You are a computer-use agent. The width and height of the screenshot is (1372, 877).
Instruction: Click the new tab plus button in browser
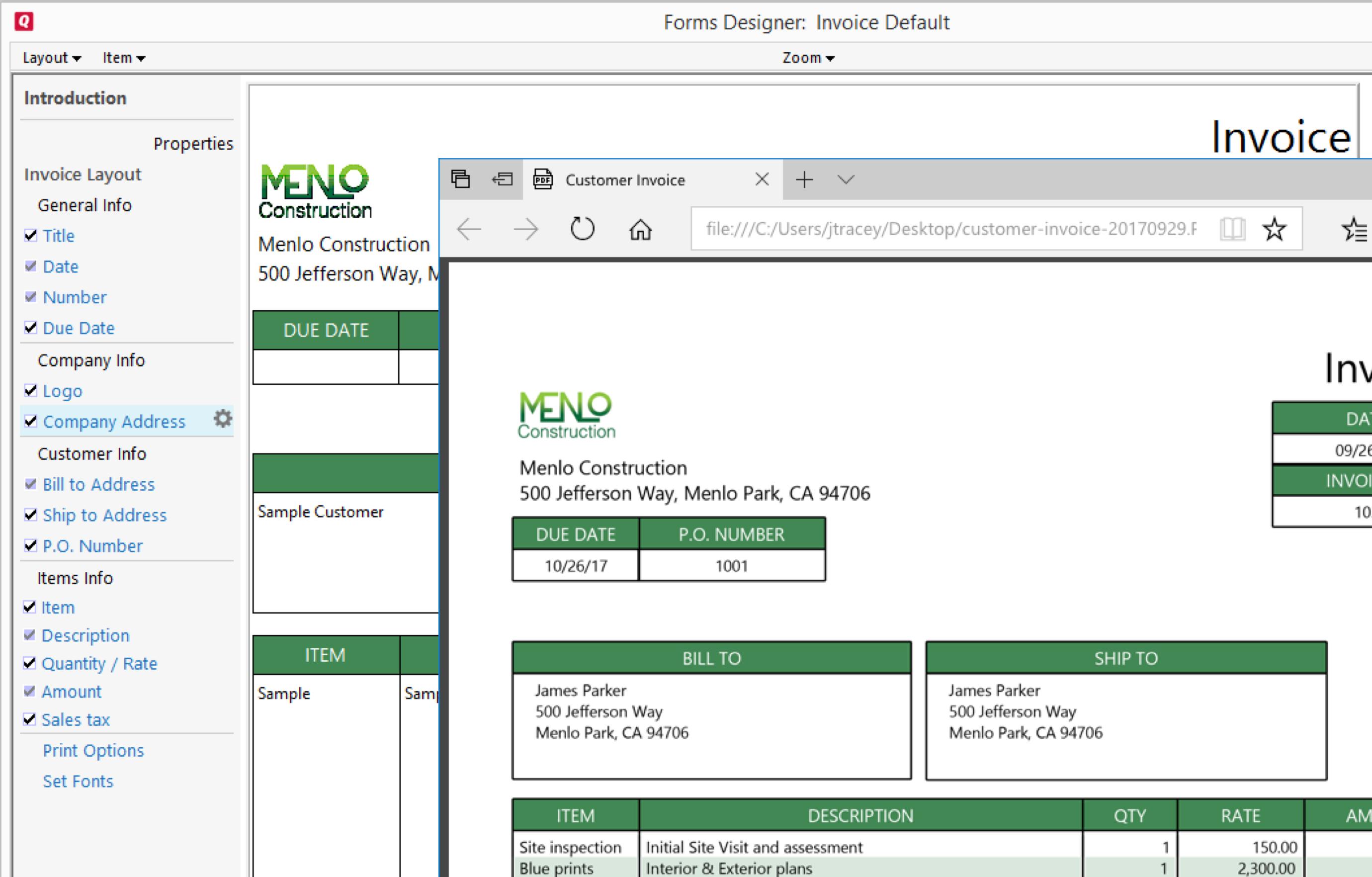coord(805,179)
